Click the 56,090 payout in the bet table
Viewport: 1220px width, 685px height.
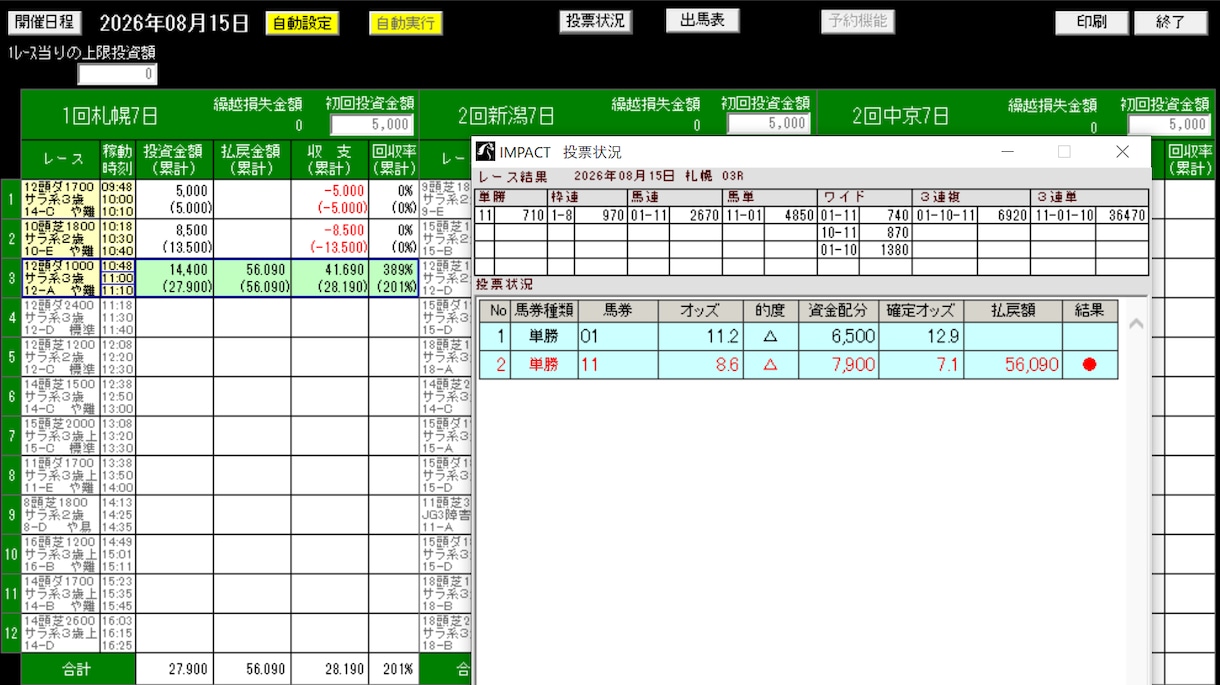pyautogui.click(x=1013, y=365)
